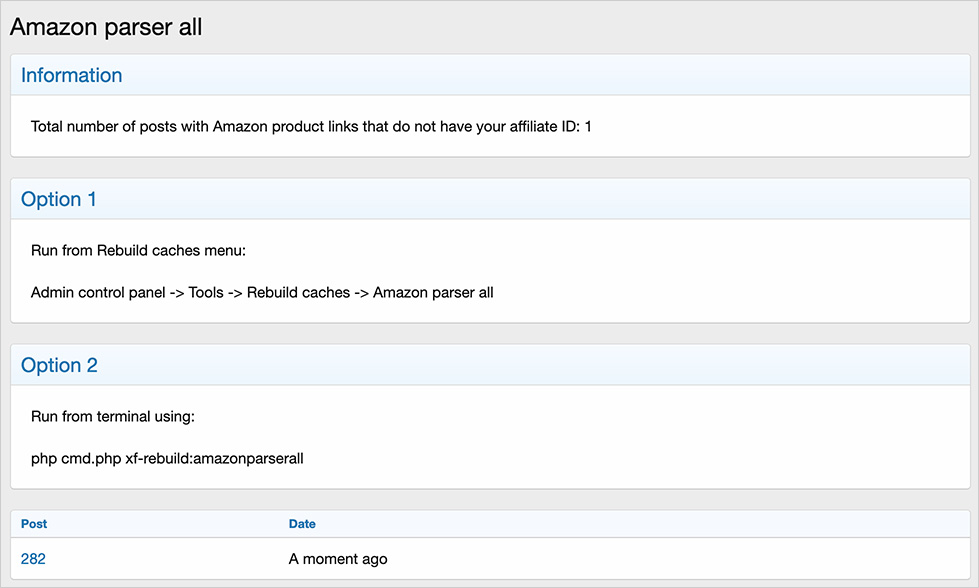The width and height of the screenshot is (979, 588).
Task: Click 'cmd.php' in the terminal command
Action: 91,459
